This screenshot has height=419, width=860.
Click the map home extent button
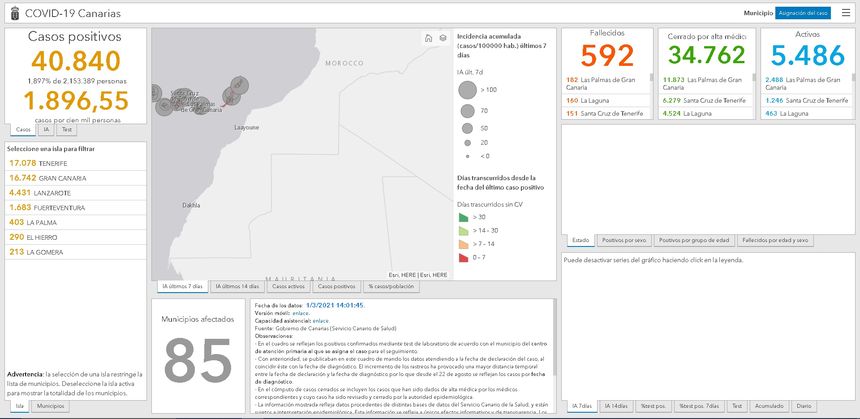point(429,38)
